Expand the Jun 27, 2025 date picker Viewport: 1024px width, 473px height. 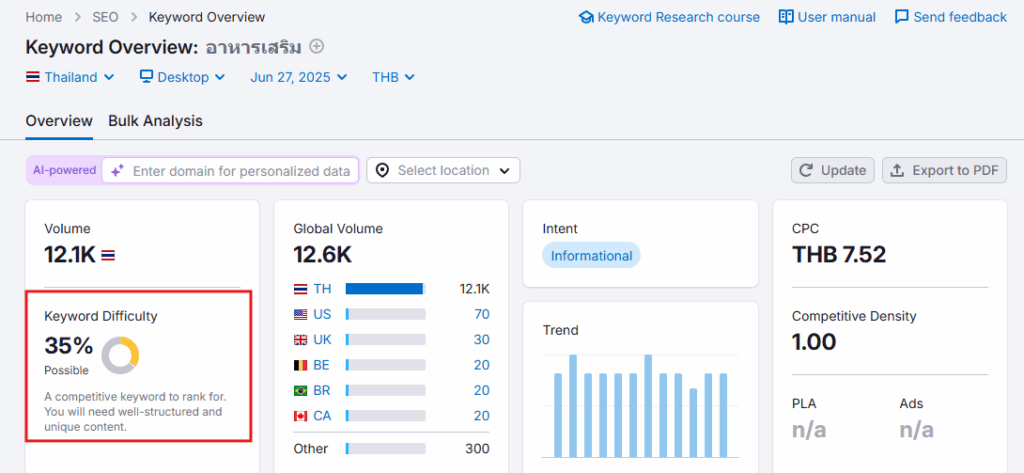click(298, 77)
